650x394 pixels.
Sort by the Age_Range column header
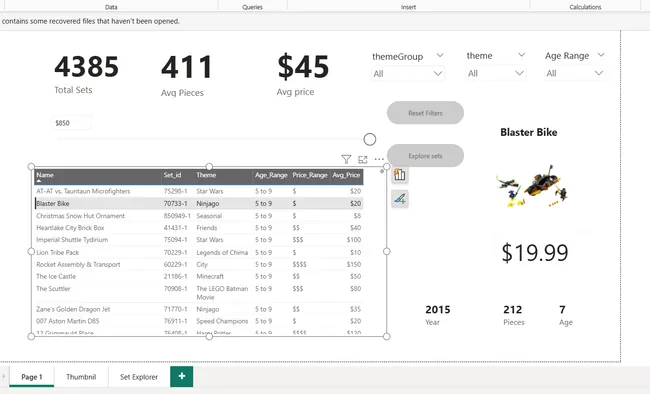pyautogui.click(x=271, y=175)
